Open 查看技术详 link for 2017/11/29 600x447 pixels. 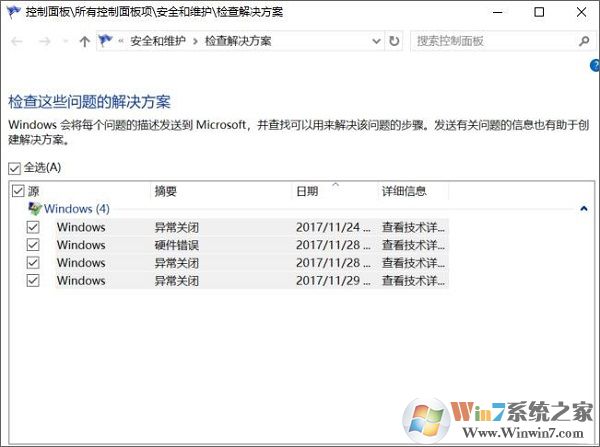tap(413, 281)
